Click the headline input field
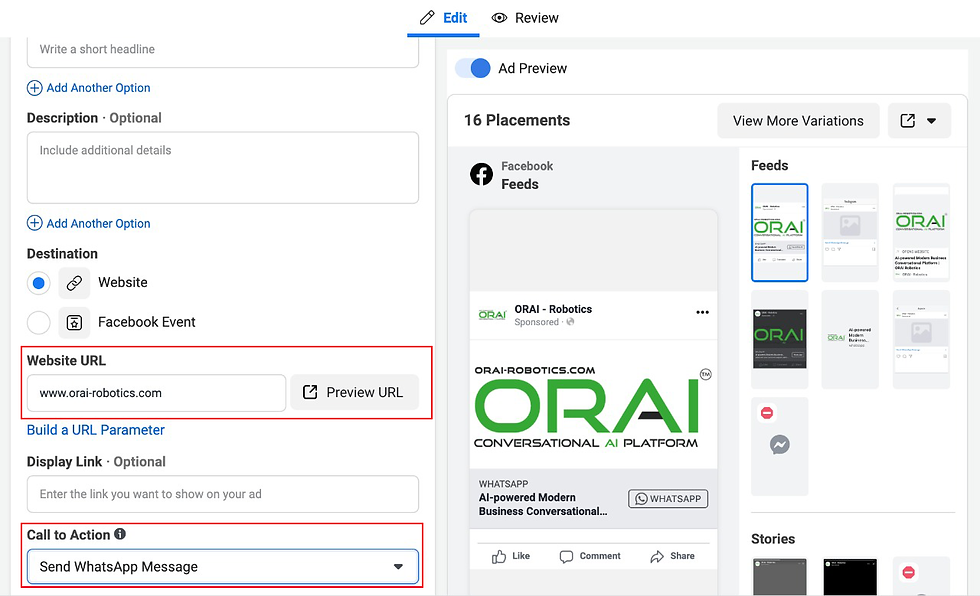This screenshot has width=980, height=596. tap(222, 50)
